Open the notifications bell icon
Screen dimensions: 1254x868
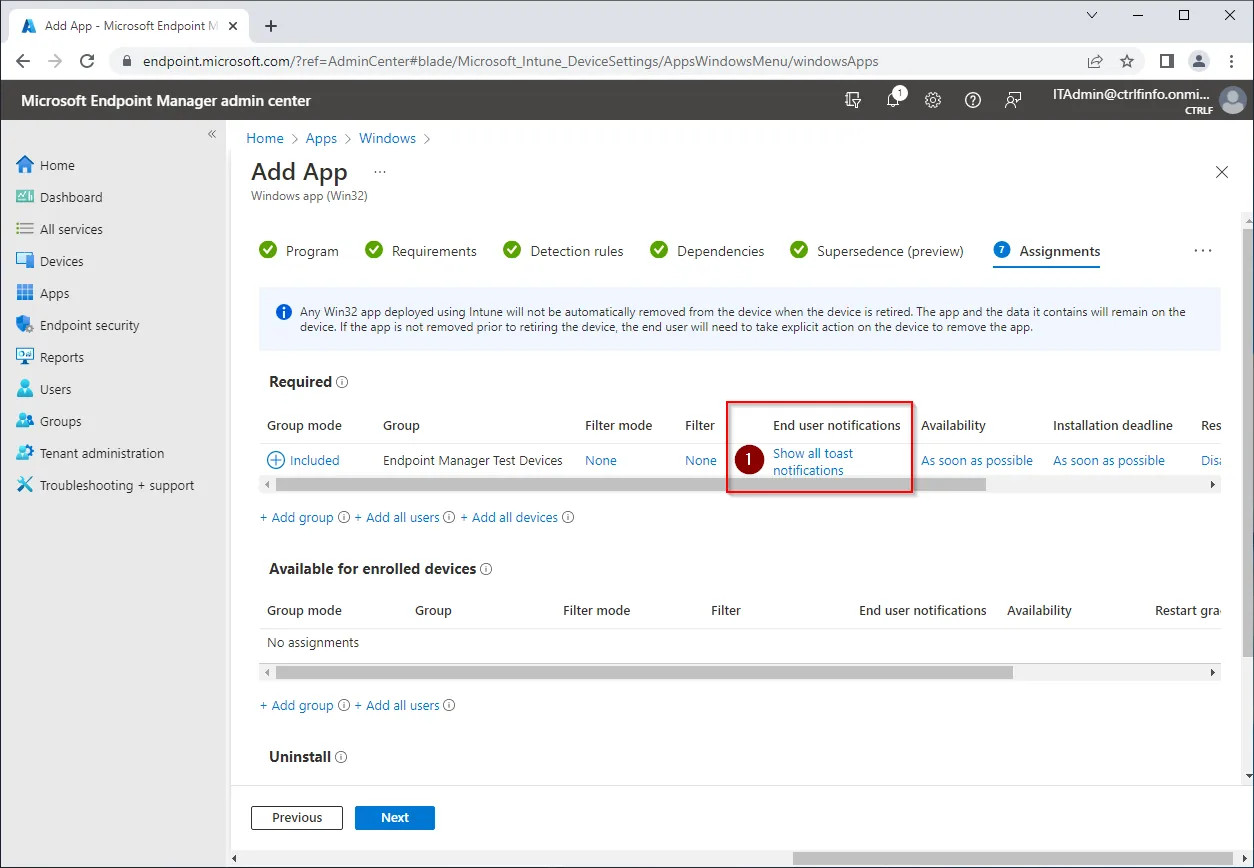(894, 100)
